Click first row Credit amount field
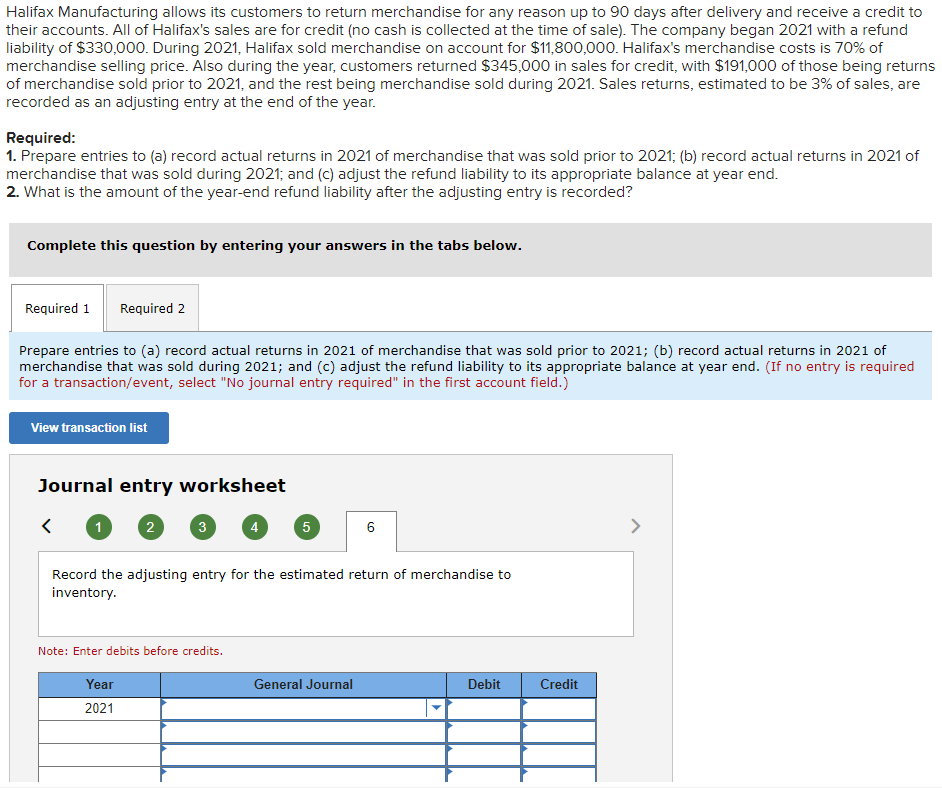Image resolution: width=942 pixels, height=788 pixels. (x=559, y=708)
